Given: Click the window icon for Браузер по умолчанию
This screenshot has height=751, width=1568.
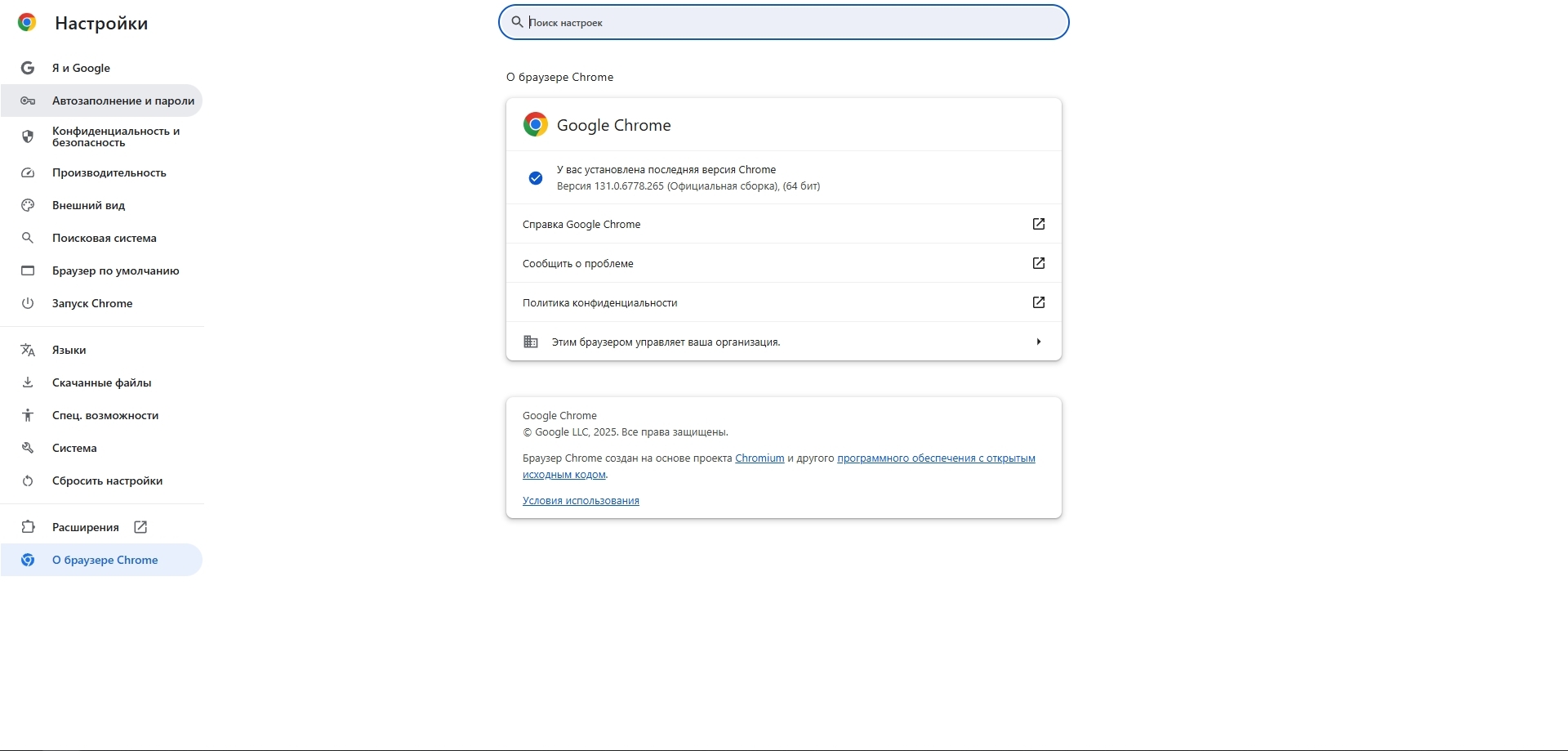Looking at the screenshot, I should tap(28, 270).
